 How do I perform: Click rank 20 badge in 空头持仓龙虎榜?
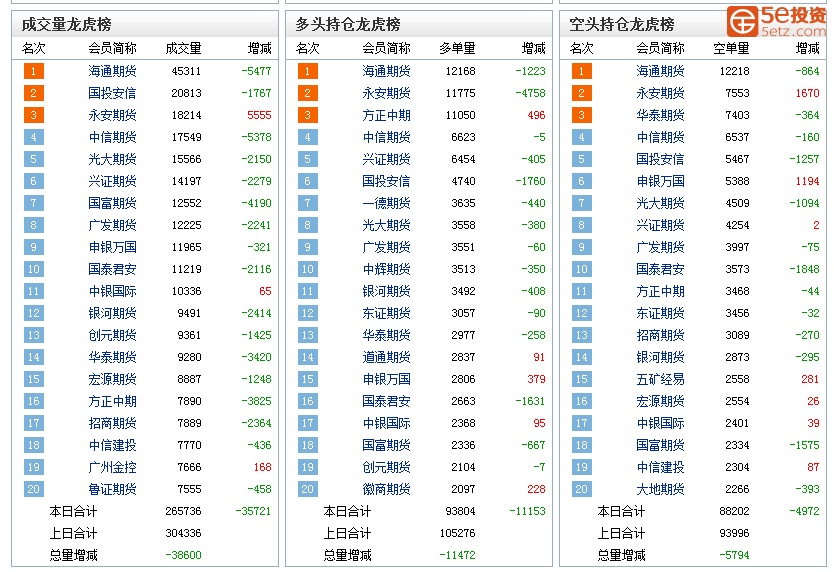pyautogui.click(x=581, y=489)
